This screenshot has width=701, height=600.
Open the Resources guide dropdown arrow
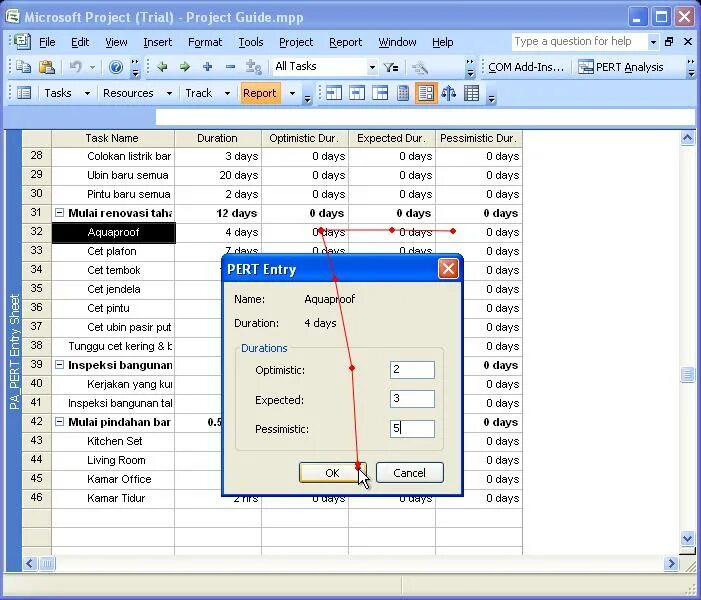169,93
